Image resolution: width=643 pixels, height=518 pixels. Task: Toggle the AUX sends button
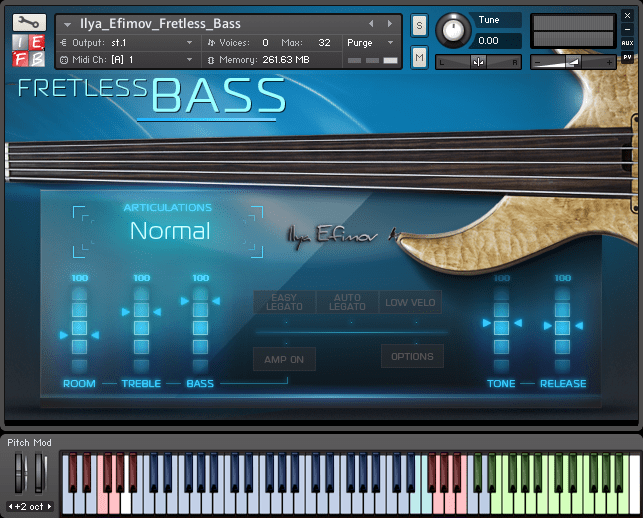627,43
